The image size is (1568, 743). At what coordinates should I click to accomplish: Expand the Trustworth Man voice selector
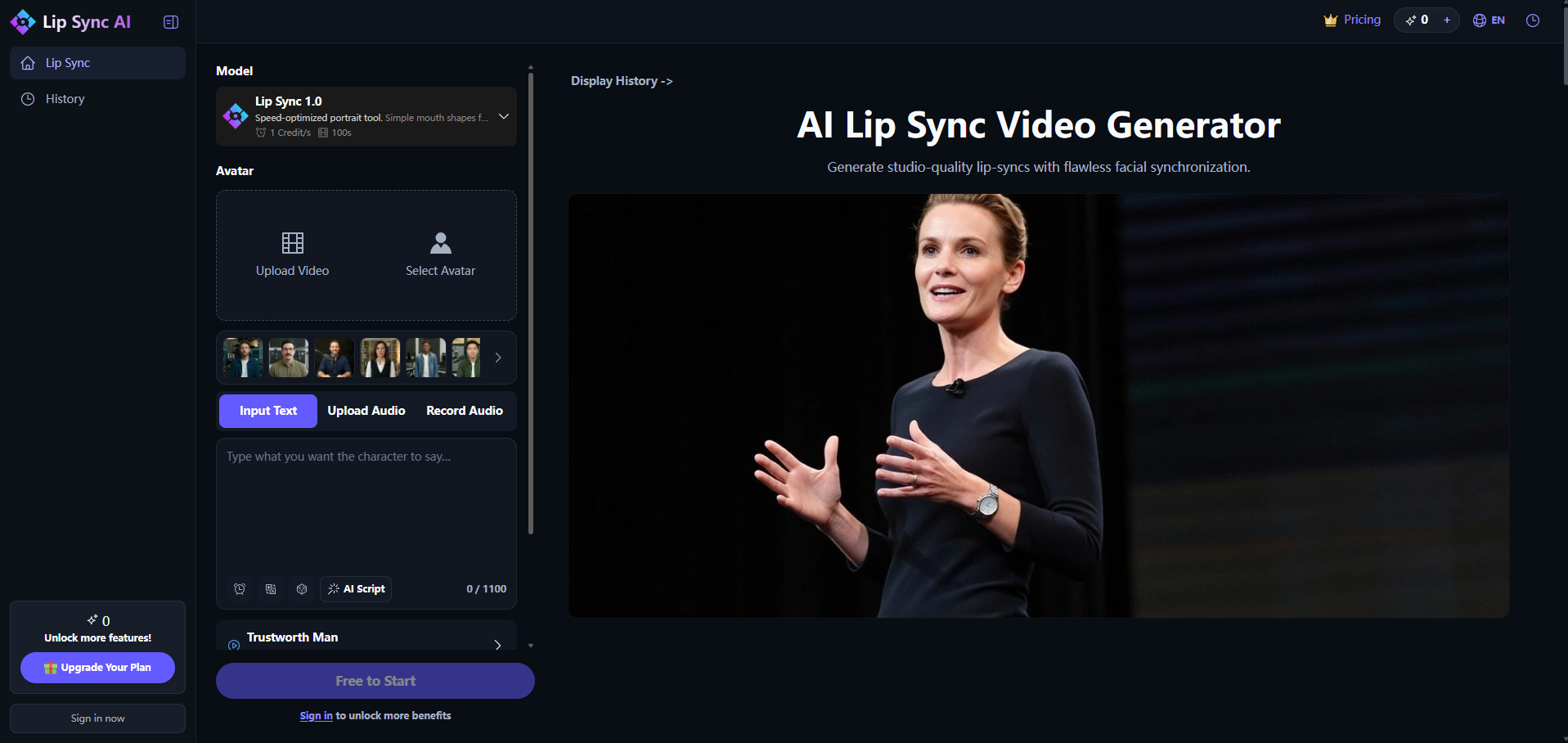pyautogui.click(x=498, y=645)
